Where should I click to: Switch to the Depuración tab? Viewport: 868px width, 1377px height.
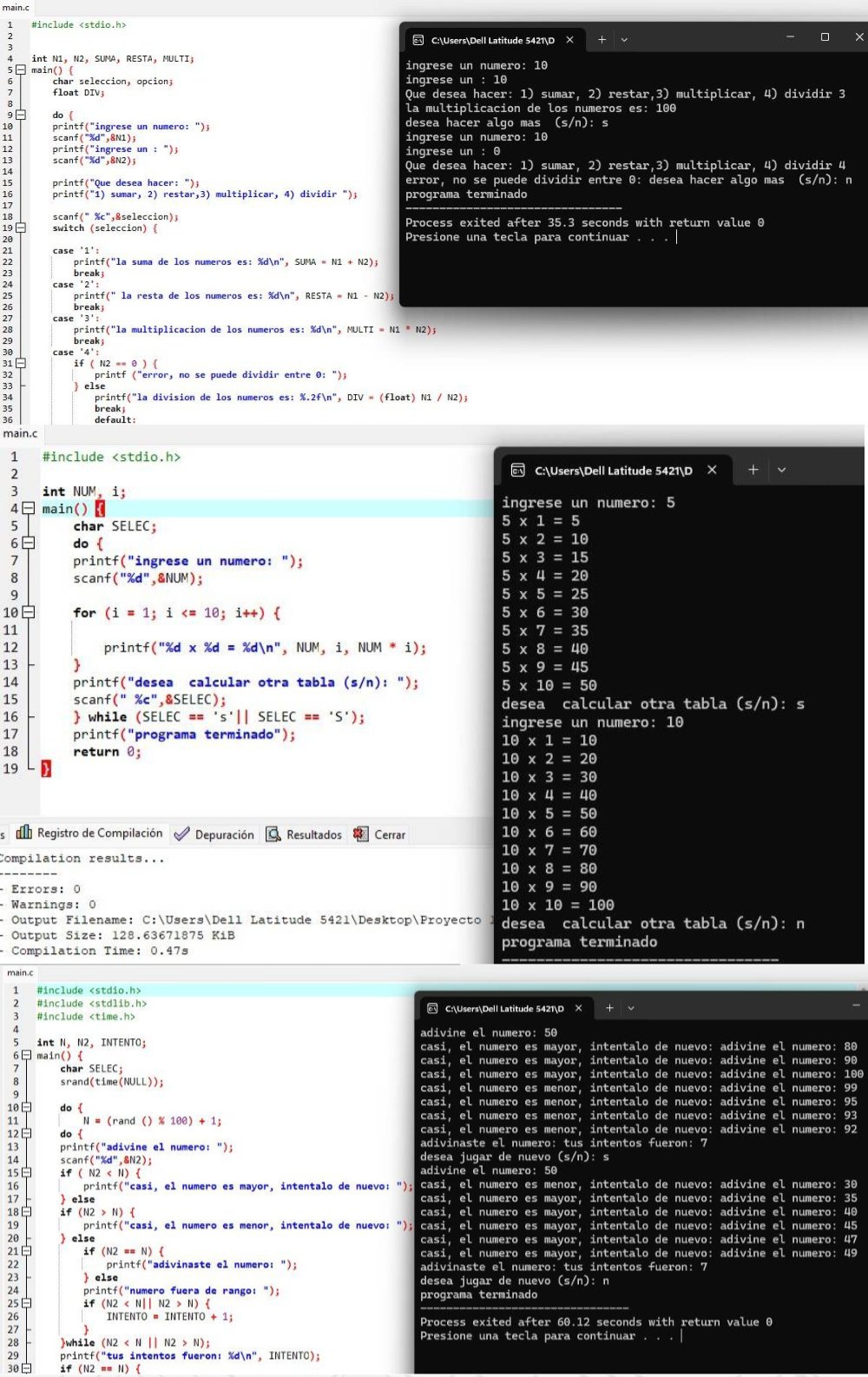pos(214,834)
